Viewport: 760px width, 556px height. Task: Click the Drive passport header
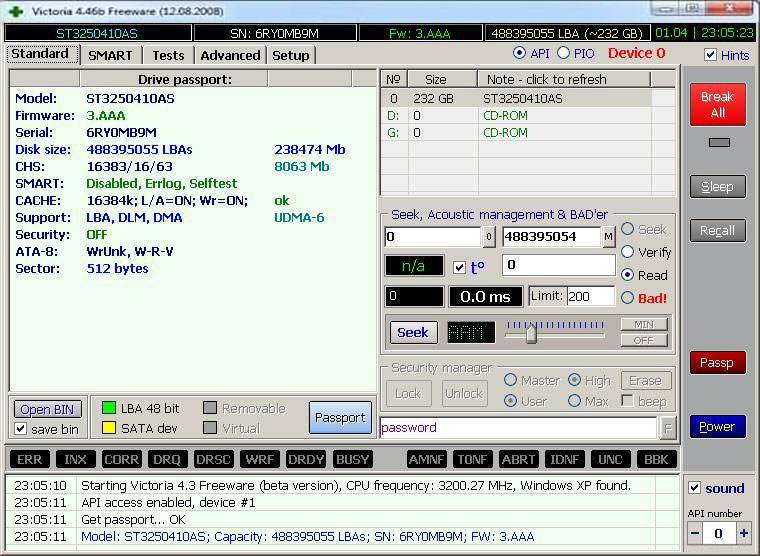pyautogui.click(x=174, y=79)
